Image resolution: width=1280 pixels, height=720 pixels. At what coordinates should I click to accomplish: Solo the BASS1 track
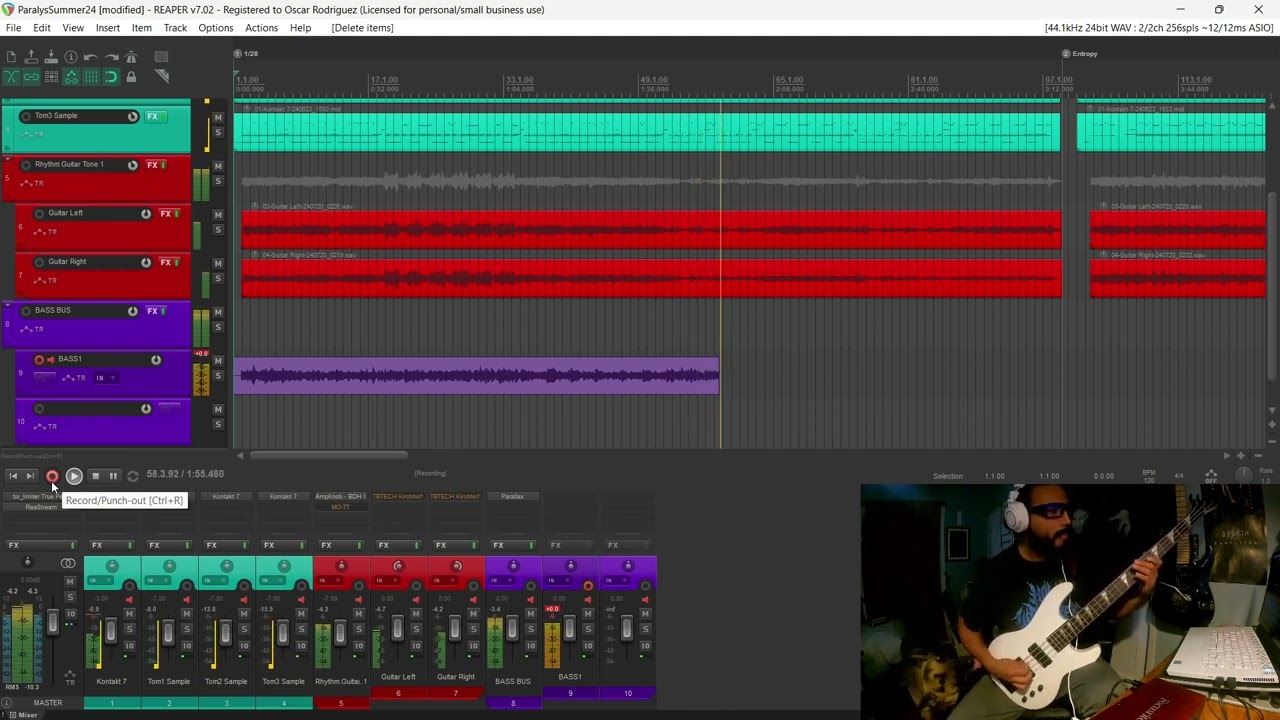[x=217, y=376]
